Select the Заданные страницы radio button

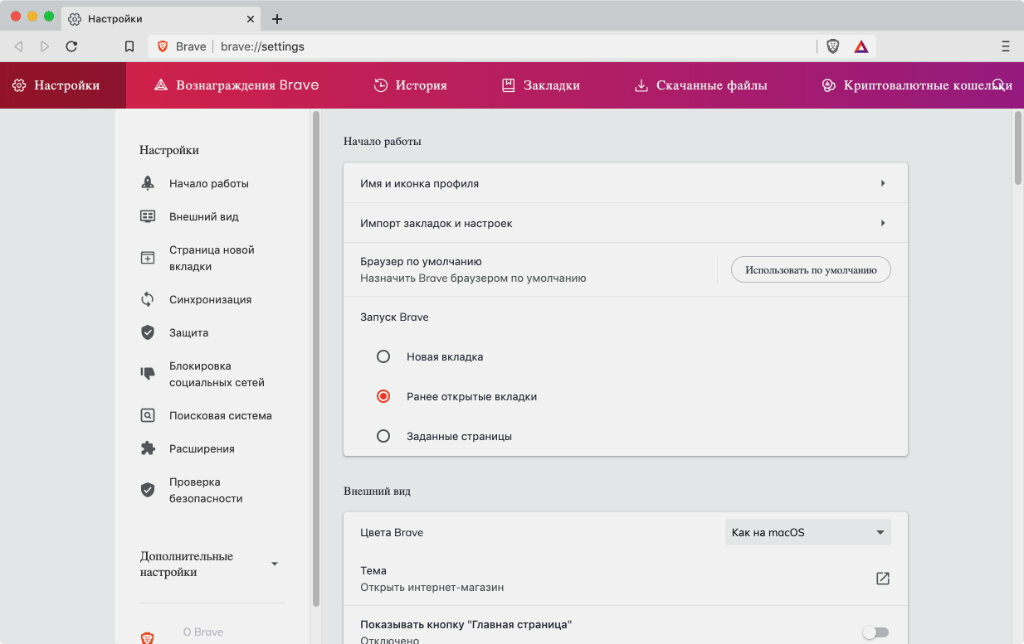coord(383,436)
